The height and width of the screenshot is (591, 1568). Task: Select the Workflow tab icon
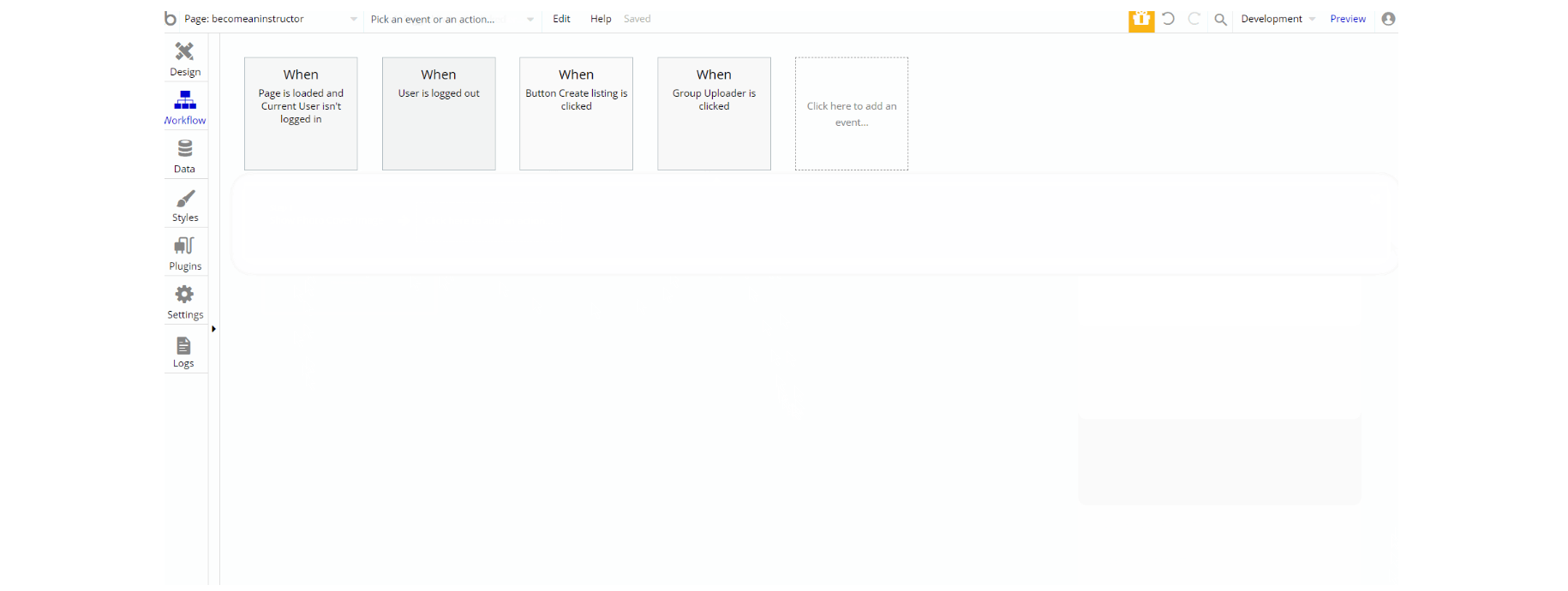[185, 100]
